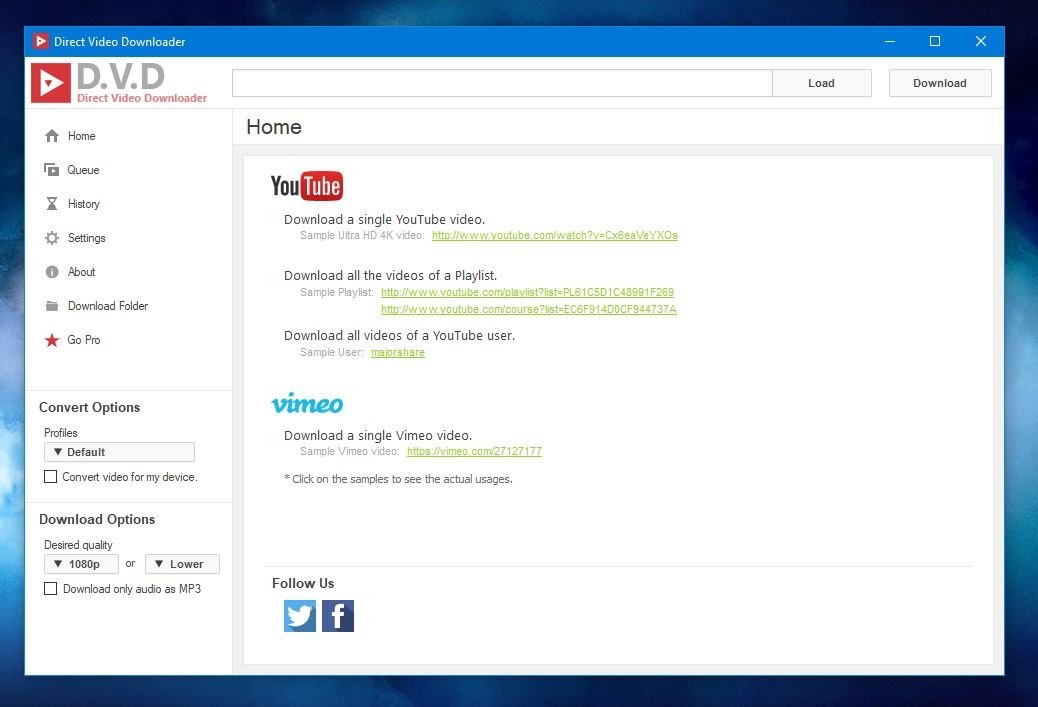This screenshot has height=707, width=1038.
Task: Click the Load button
Action: click(822, 83)
